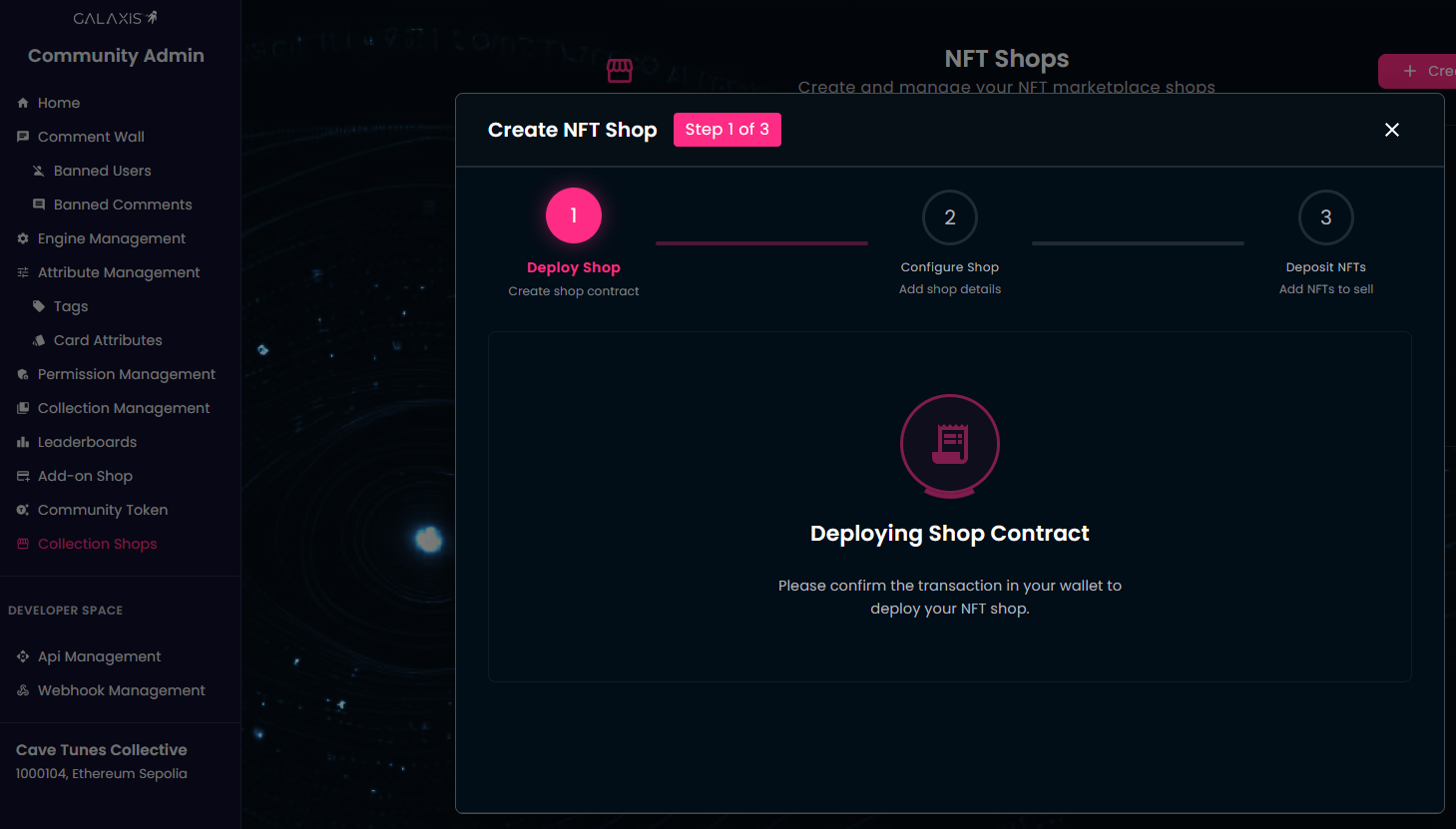Go to Permission Management page
The image size is (1456, 829).
[x=126, y=374]
